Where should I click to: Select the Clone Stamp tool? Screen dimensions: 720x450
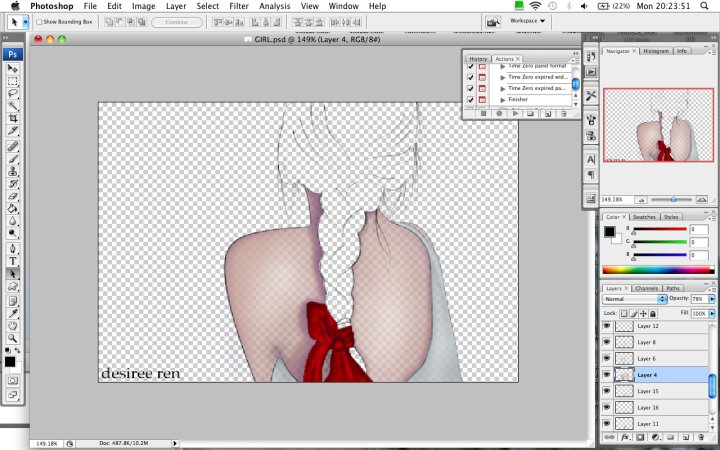click(12, 171)
